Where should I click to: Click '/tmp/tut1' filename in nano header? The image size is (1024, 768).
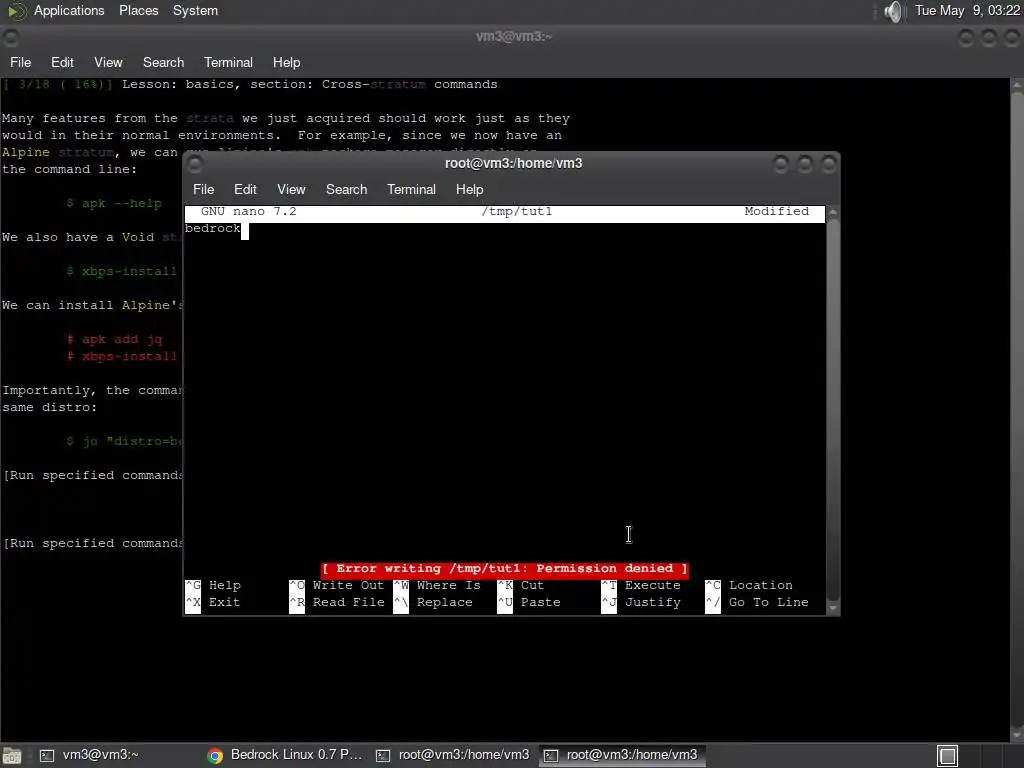tap(517, 212)
